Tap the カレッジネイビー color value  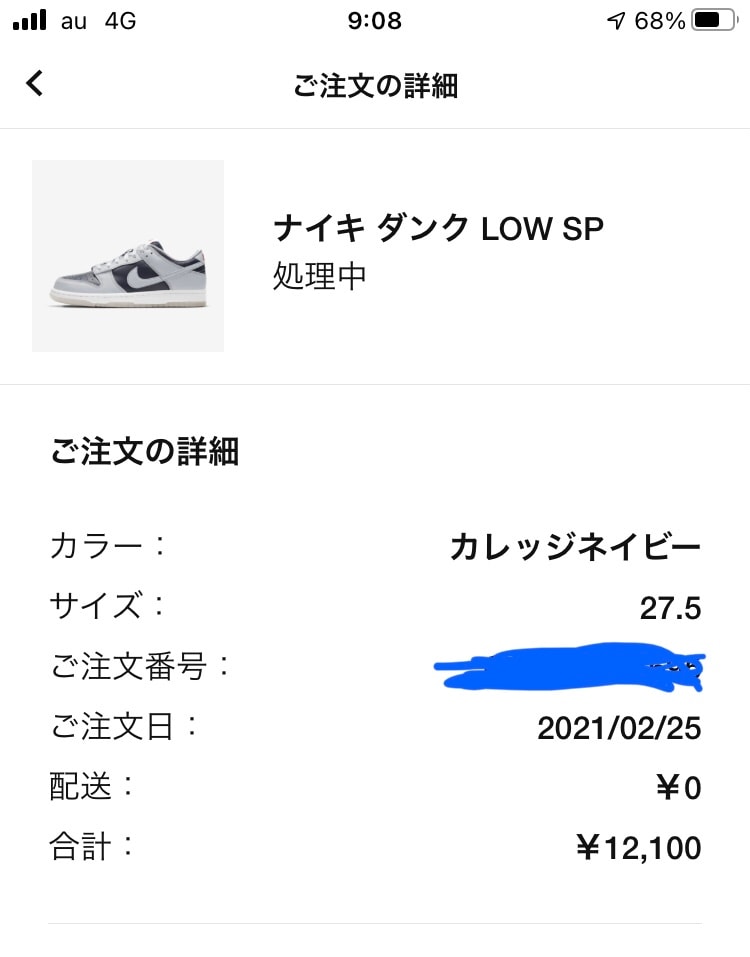575,547
